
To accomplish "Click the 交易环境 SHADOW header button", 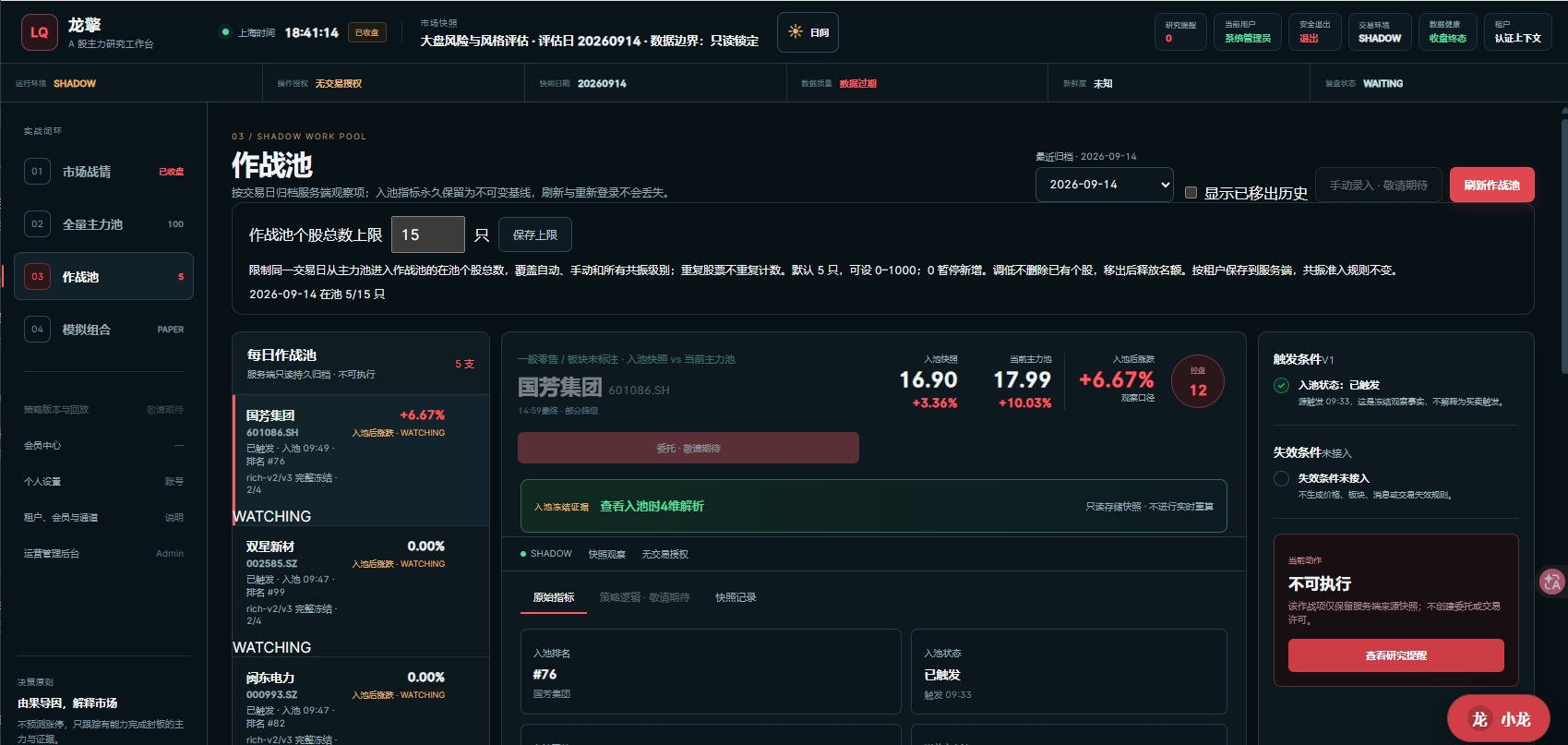I will pyautogui.click(x=1380, y=32).
